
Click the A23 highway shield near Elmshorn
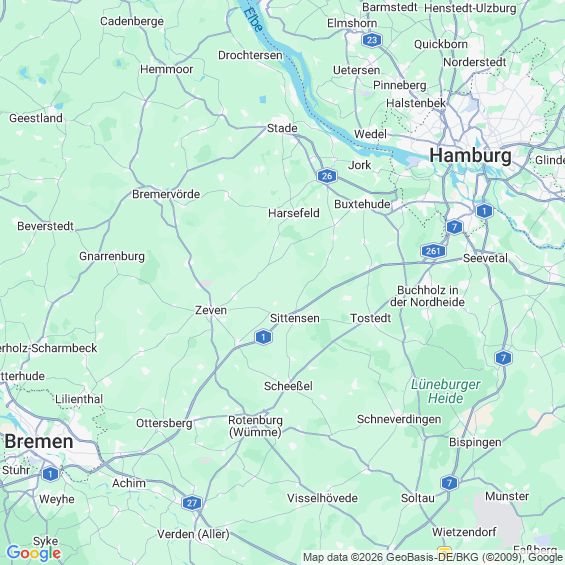pyautogui.click(x=372, y=40)
